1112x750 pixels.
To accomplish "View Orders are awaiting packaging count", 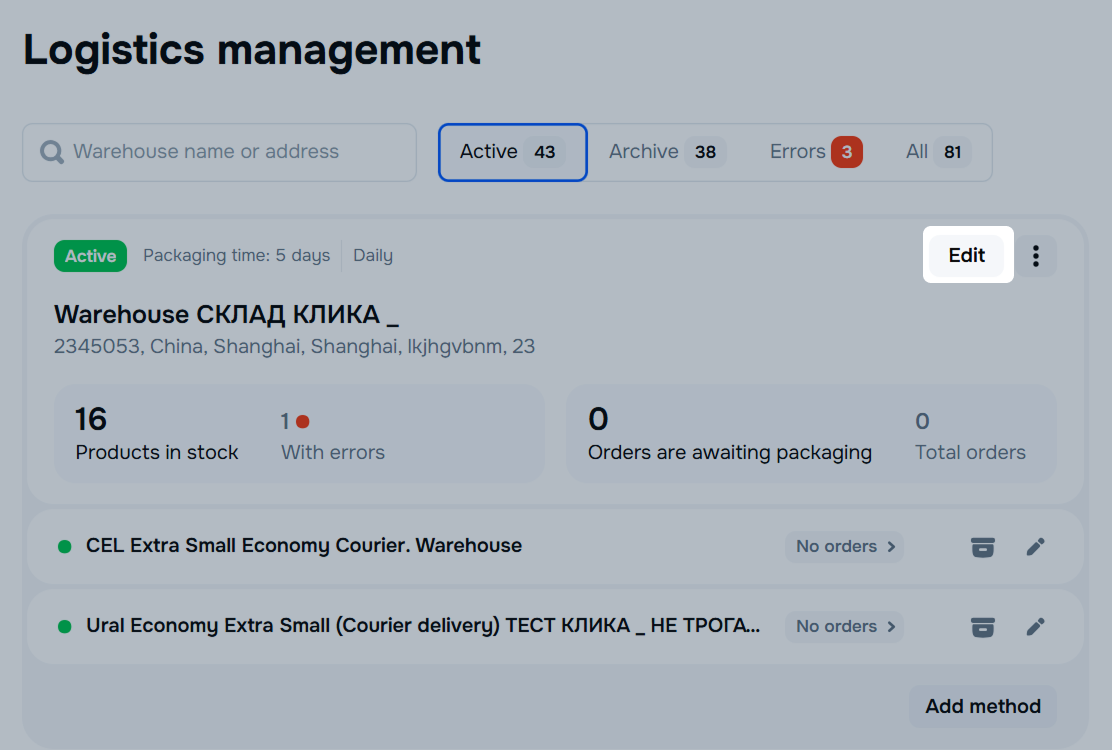I will tap(729, 434).
